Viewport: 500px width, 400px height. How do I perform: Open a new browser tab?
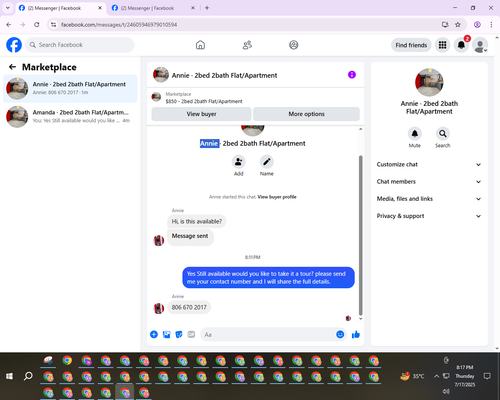(x=207, y=8)
